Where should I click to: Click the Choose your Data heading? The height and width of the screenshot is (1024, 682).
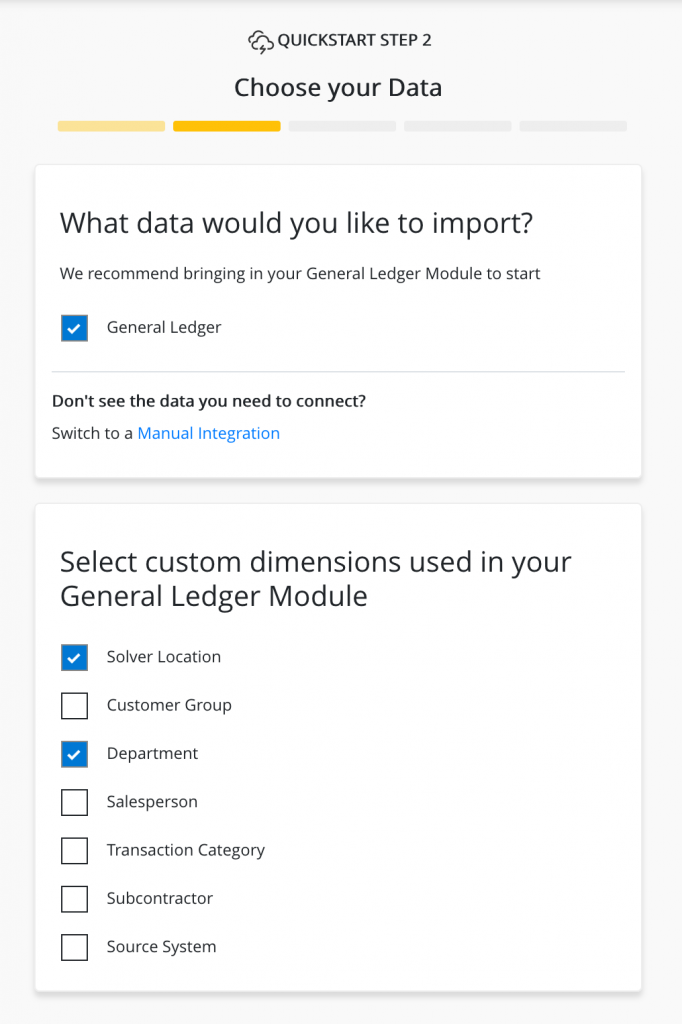[338, 88]
